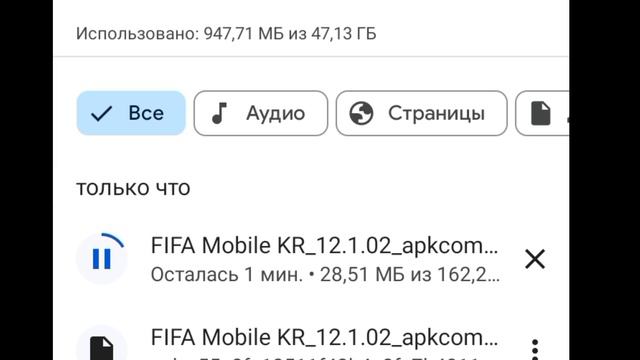Click the checkmark icon on the Все chip
This screenshot has width=640, height=360.
point(102,114)
